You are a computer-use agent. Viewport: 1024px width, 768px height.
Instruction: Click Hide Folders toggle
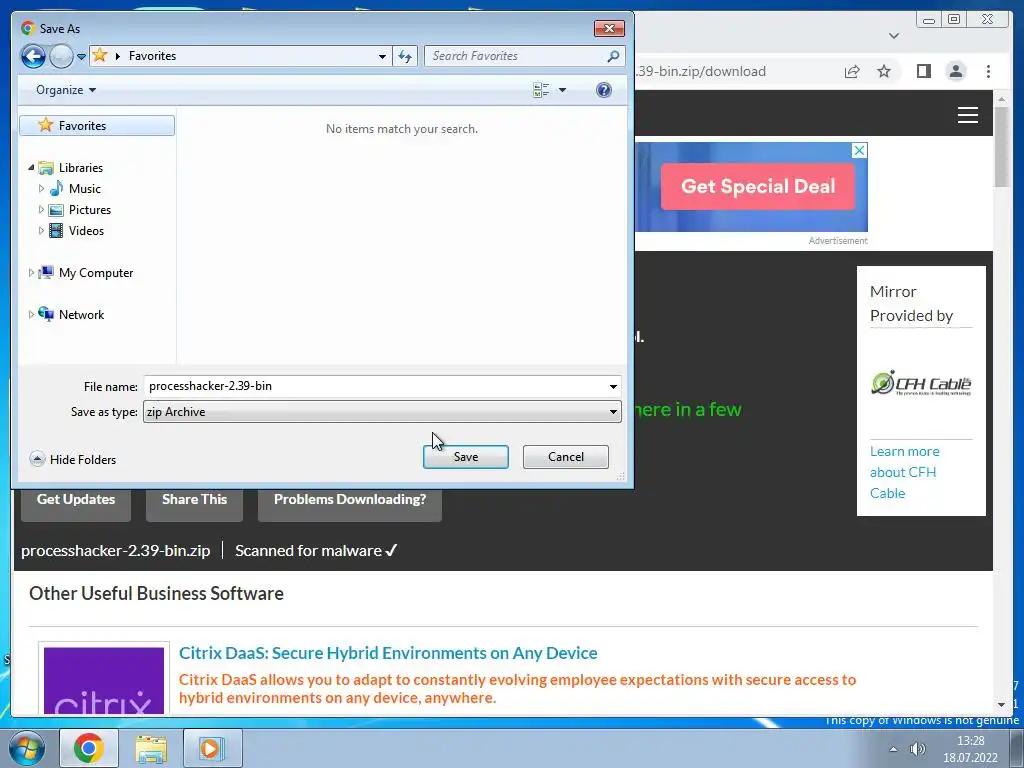tap(73, 460)
